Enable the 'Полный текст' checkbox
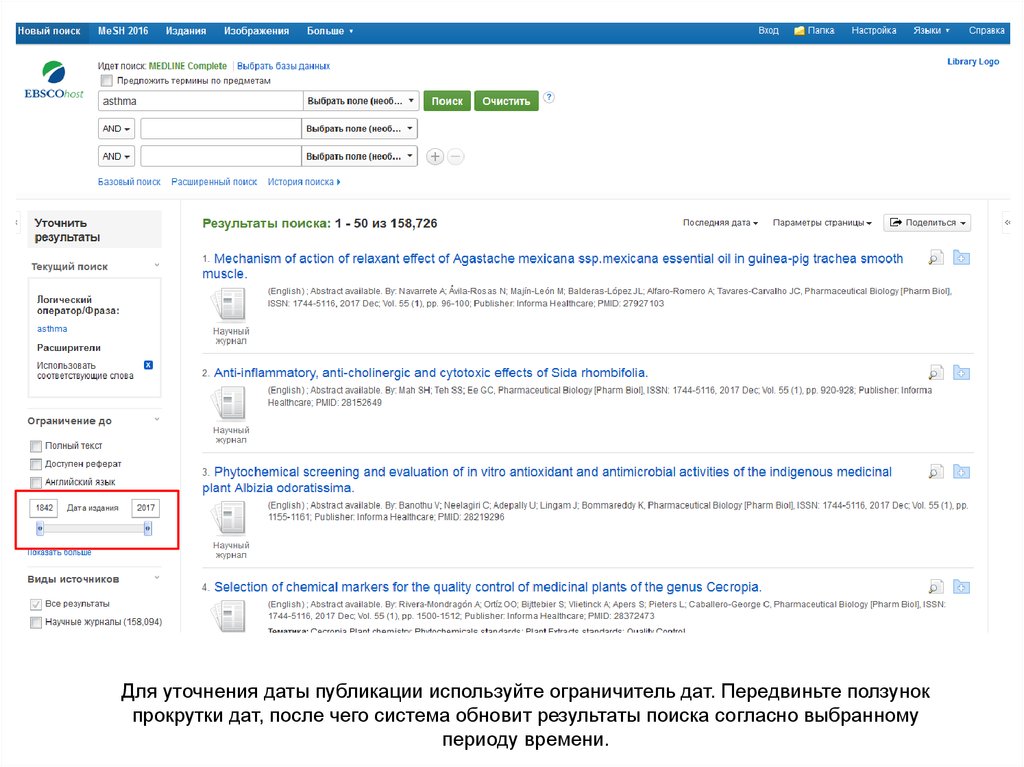Image resolution: width=1024 pixels, height=767 pixels. [36, 446]
